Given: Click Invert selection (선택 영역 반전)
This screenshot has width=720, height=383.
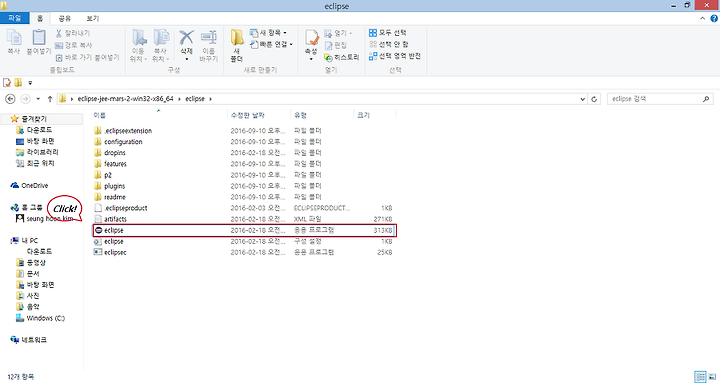Looking at the screenshot, I should pyautogui.click(x=395, y=56).
